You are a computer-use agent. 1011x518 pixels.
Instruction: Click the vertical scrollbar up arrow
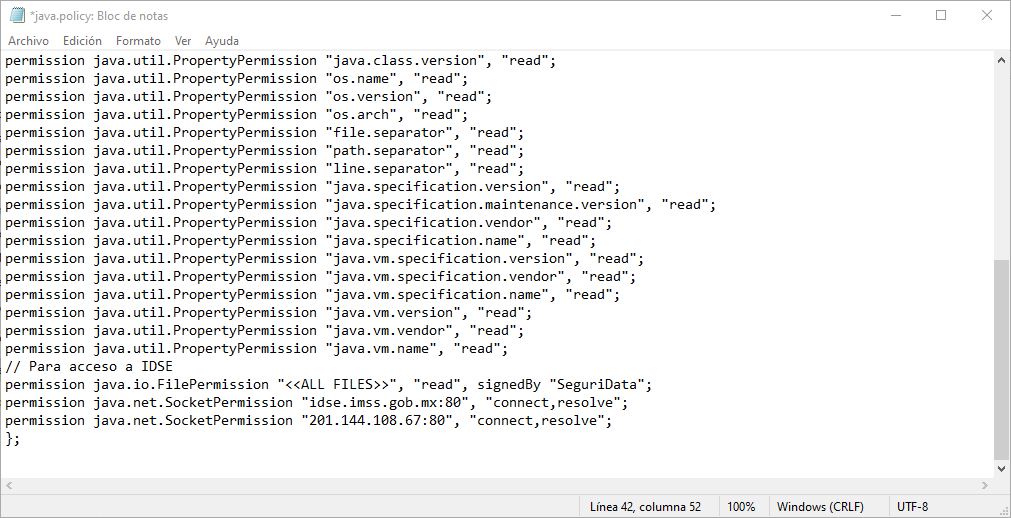[1002, 60]
